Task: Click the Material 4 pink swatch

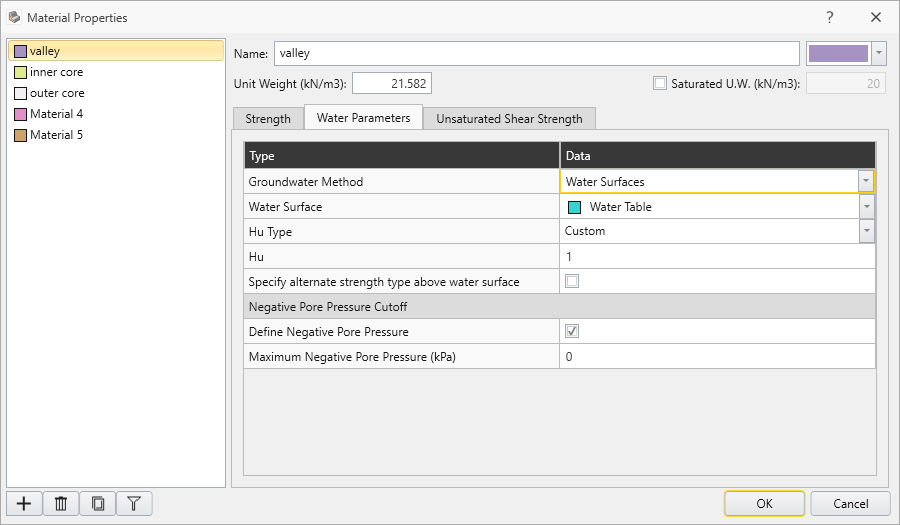Action: coord(21,114)
